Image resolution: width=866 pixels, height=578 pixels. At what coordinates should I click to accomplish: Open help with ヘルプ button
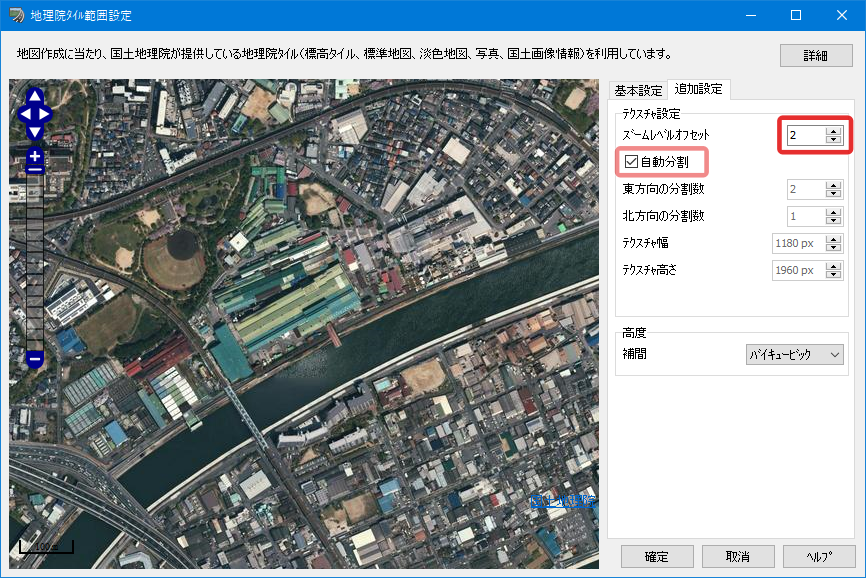[819, 556]
